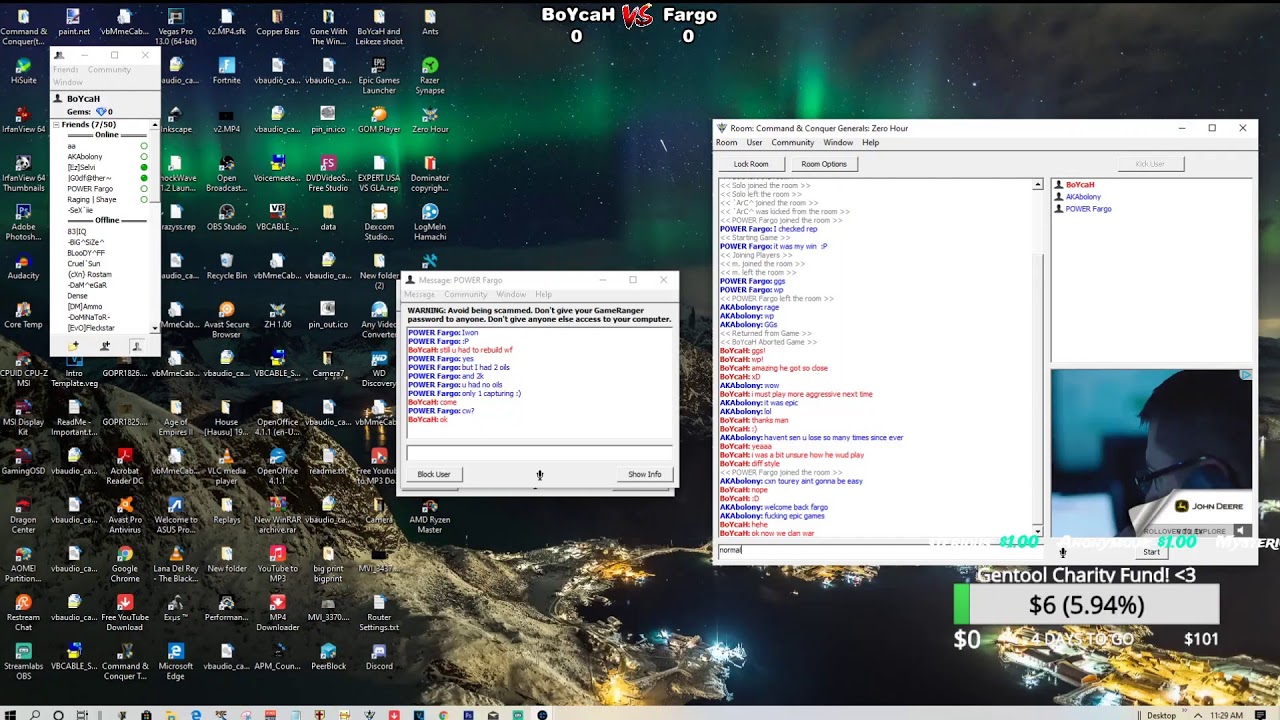The image size is (1280, 720).
Task: Click the friends list scroll-down arrow
Action: pyautogui.click(x=155, y=329)
